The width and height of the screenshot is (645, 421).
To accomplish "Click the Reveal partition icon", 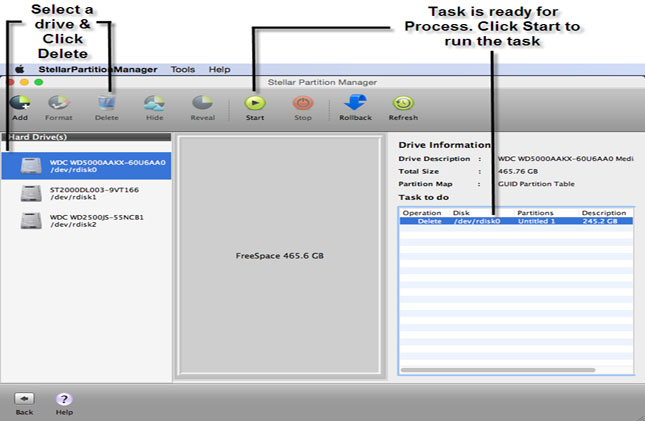I will tap(202, 102).
